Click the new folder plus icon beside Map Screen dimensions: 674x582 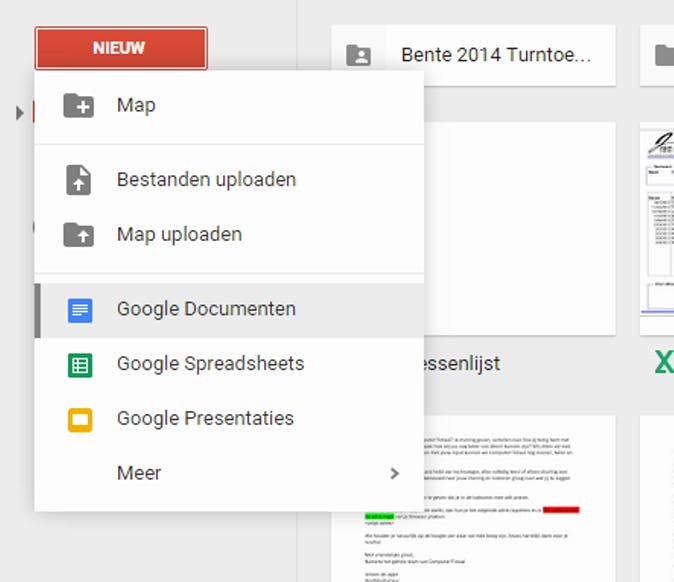pos(79,105)
